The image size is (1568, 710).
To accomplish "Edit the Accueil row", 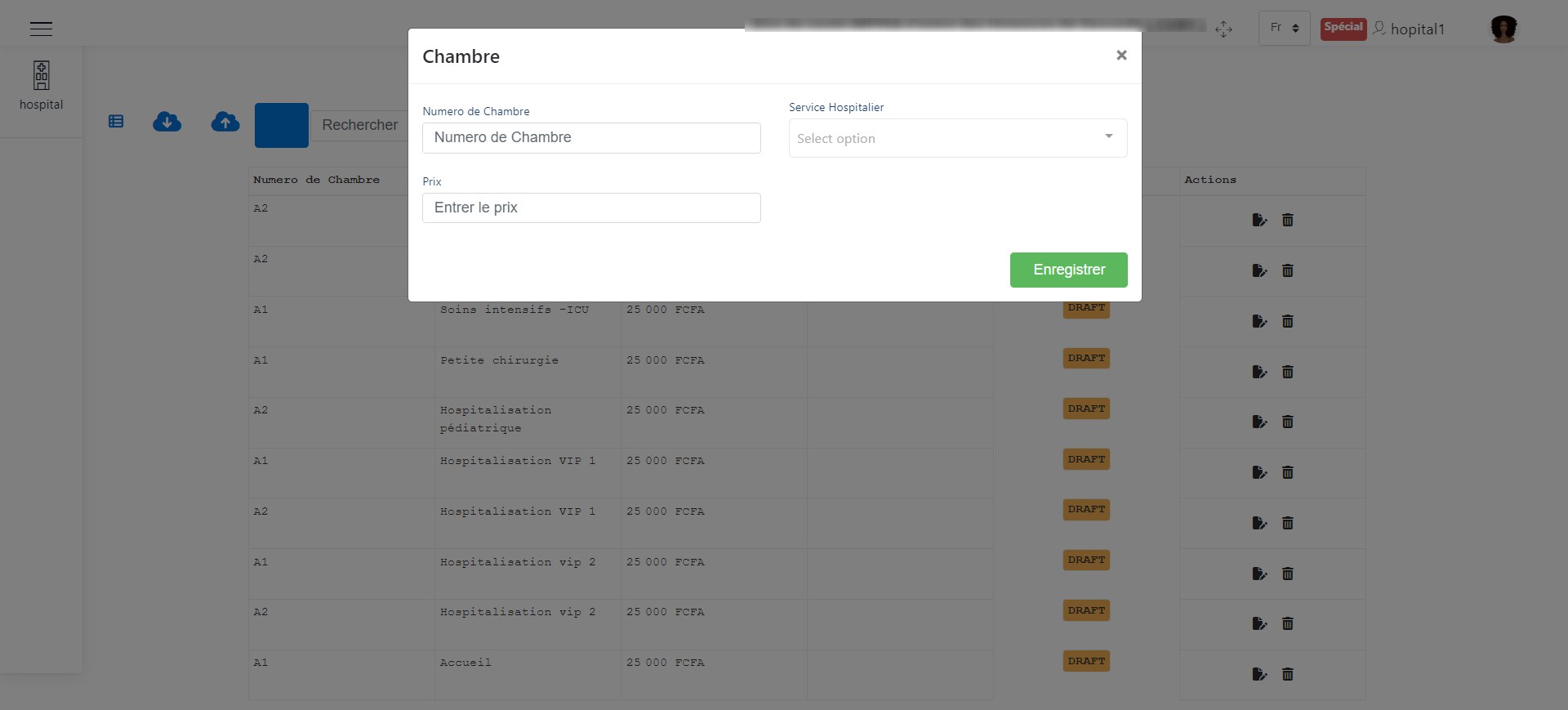I will tap(1259, 674).
